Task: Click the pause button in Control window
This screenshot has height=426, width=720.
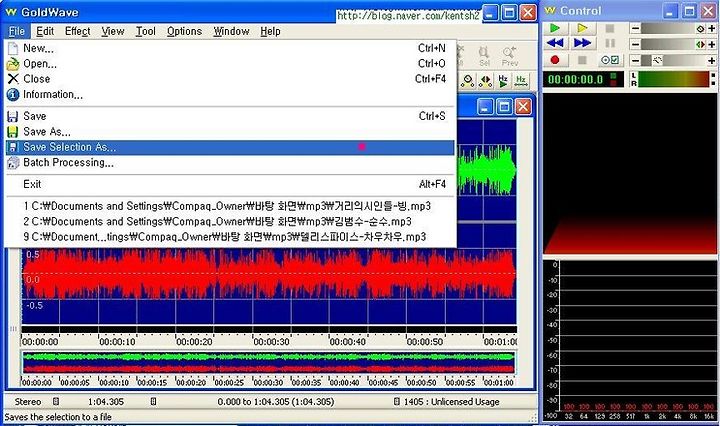Action: pos(610,43)
